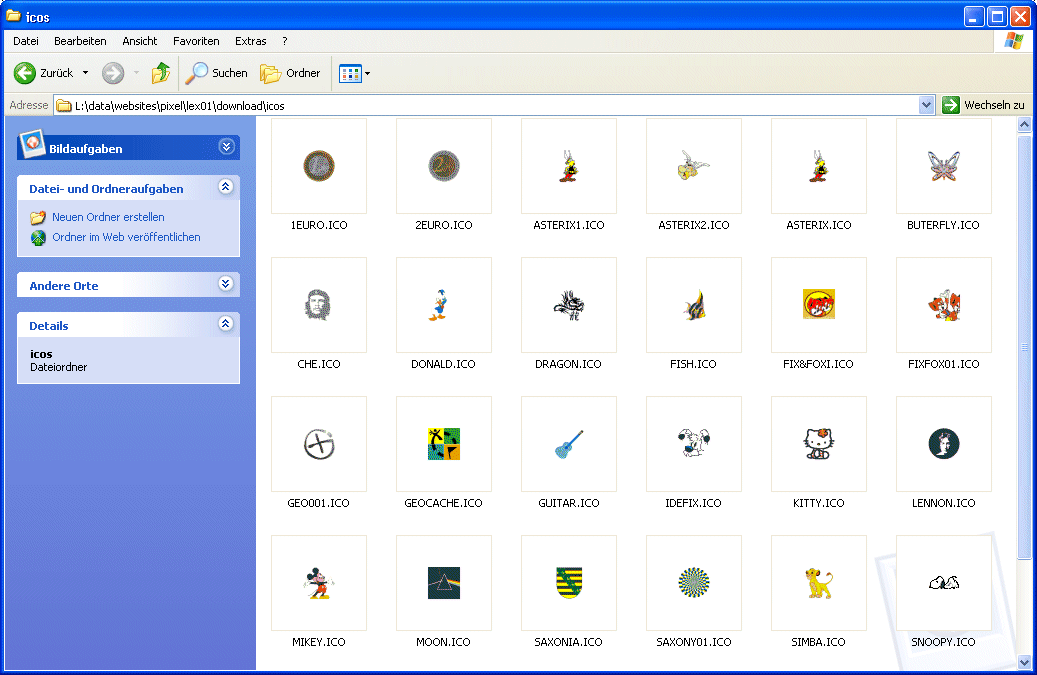This screenshot has height=675, width=1037.
Task: Open forward history dropdown arrow
Action: (x=136, y=73)
